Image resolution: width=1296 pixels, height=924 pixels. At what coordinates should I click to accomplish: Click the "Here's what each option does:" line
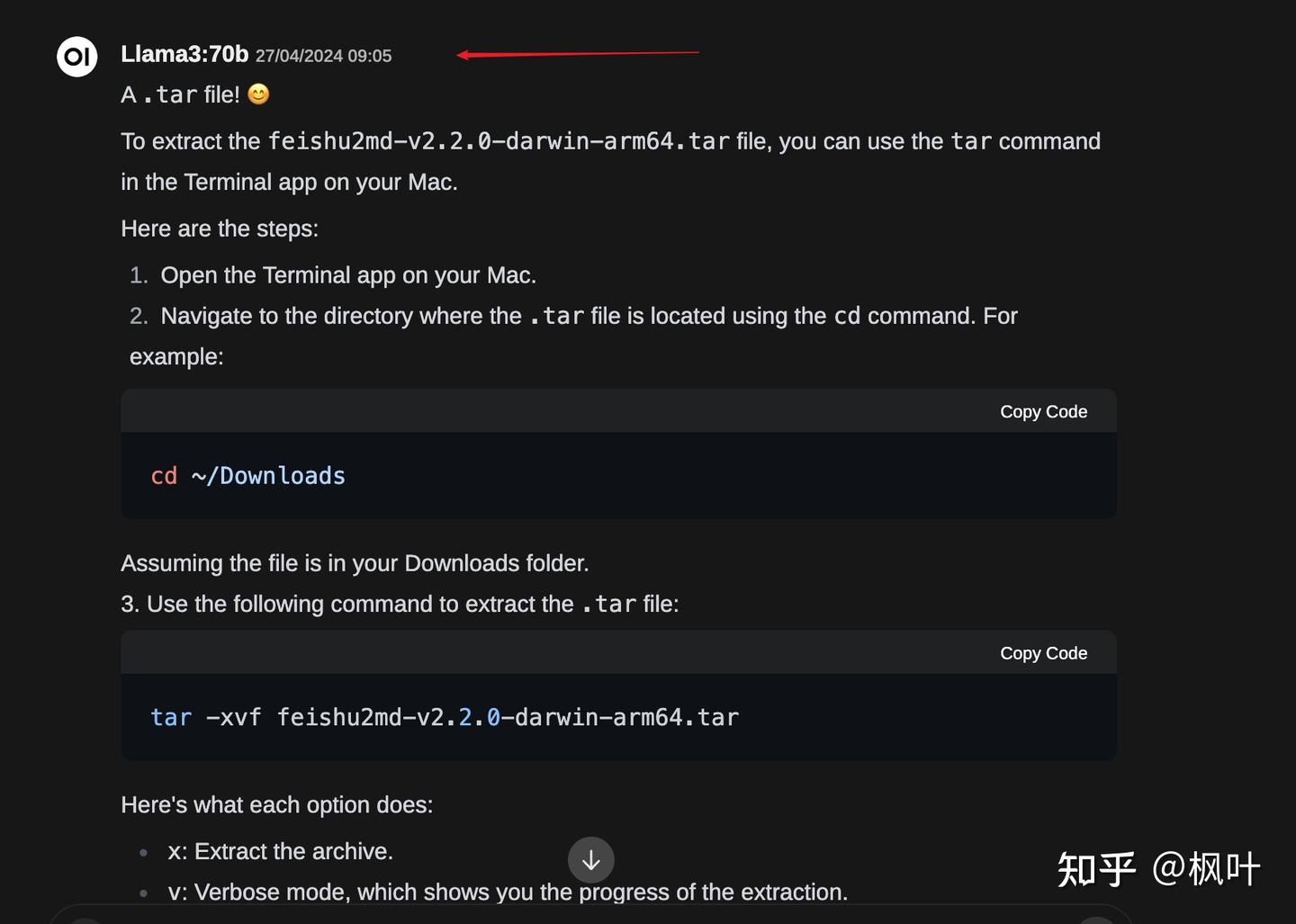[277, 805]
